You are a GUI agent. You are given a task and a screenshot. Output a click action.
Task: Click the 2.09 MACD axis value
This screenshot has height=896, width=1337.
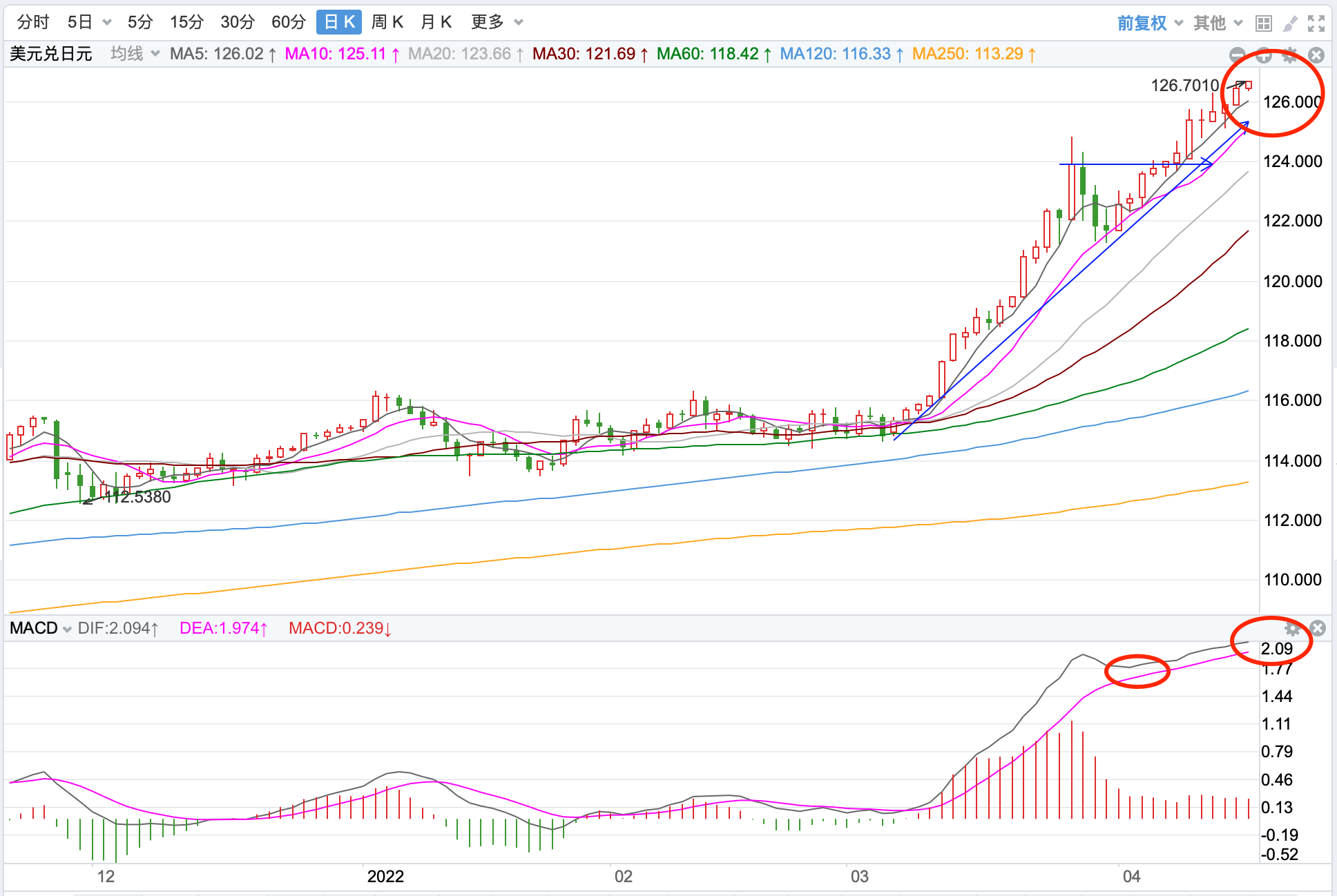pos(1277,649)
